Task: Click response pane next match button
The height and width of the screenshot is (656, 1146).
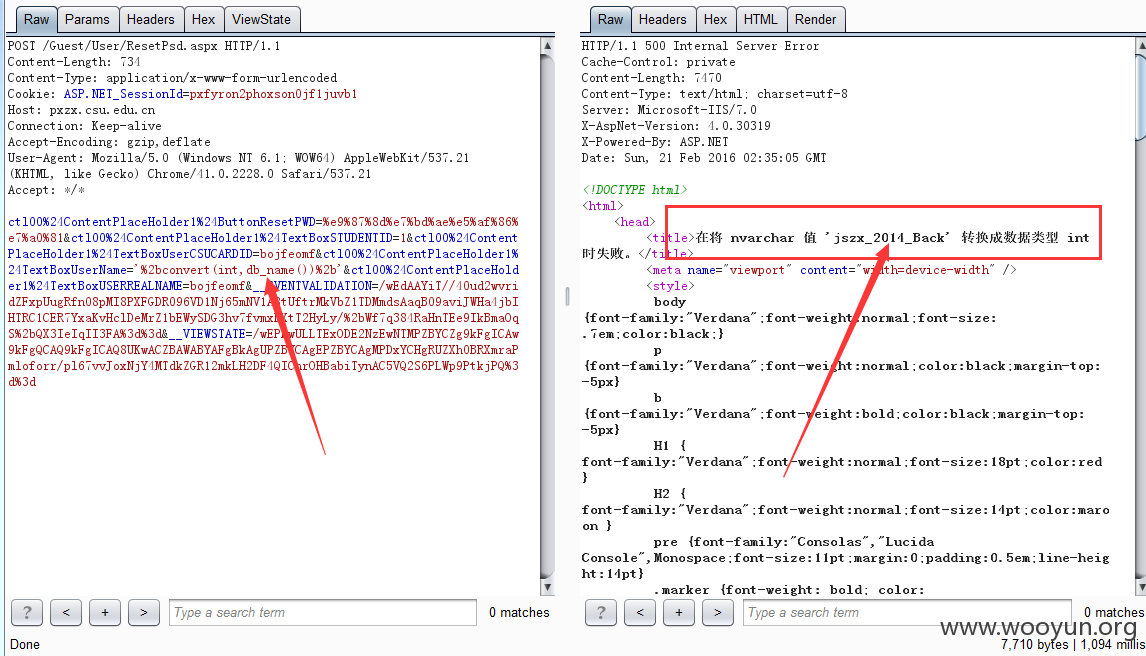Action: [717, 612]
